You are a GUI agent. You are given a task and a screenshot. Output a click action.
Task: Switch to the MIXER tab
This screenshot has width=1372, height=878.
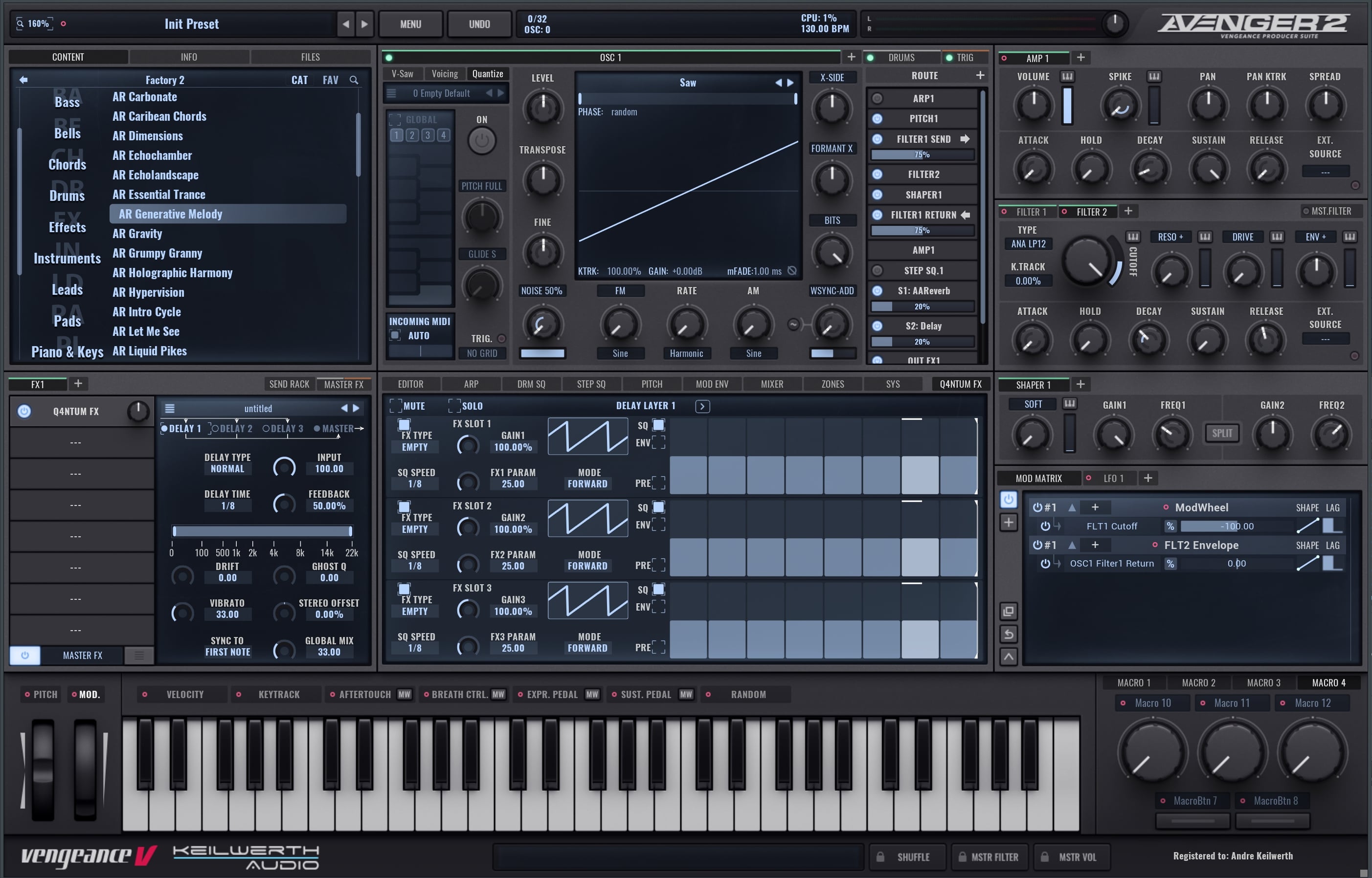(x=771, y=384)
